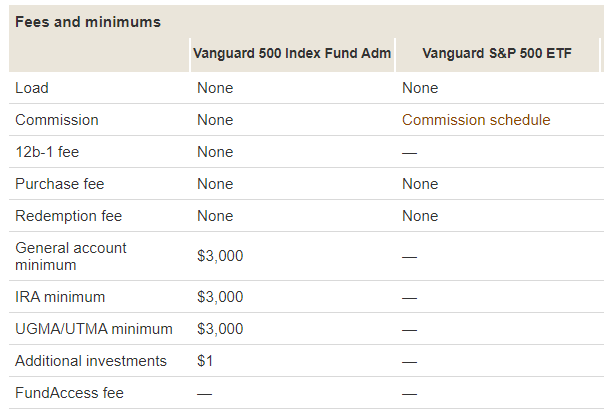
Task: Click the Index Fund's Redemption fee value None
Action: click(215, 216)
